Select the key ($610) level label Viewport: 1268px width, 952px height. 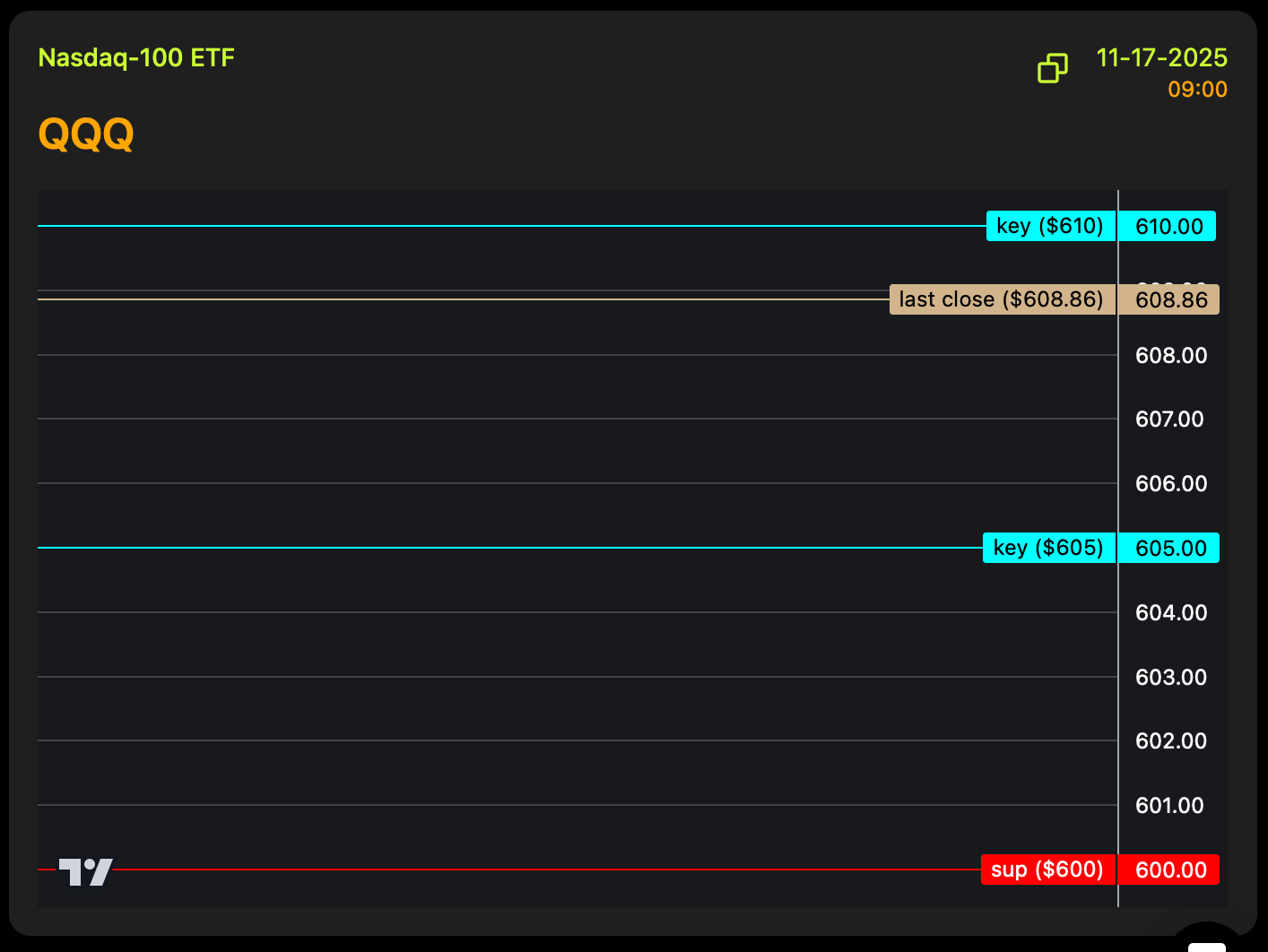click(x=1050, y=226)
